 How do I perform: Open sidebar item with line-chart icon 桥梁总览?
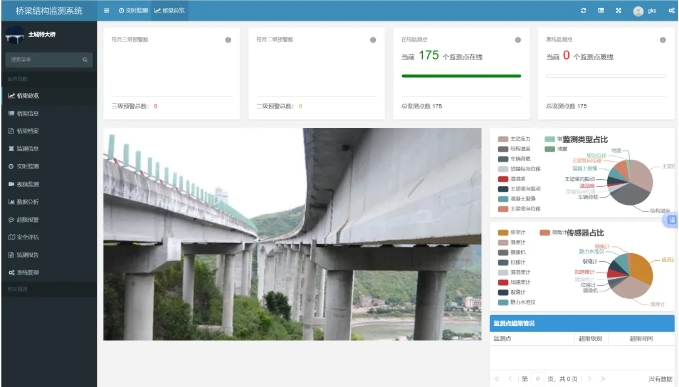tap(49, 96)
